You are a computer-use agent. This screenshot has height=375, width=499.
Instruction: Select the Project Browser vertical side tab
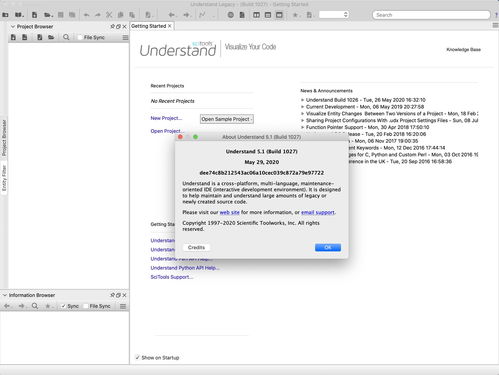pyautogui.click(x=4, y=138)
